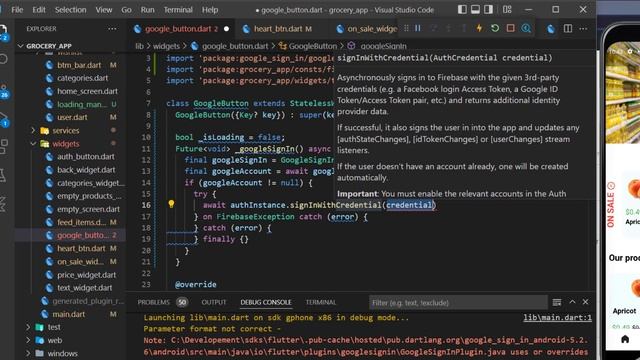Viewport: 640px width, 360px height.
Task: Focus the debug console filter field
Action: click(458, 302)
